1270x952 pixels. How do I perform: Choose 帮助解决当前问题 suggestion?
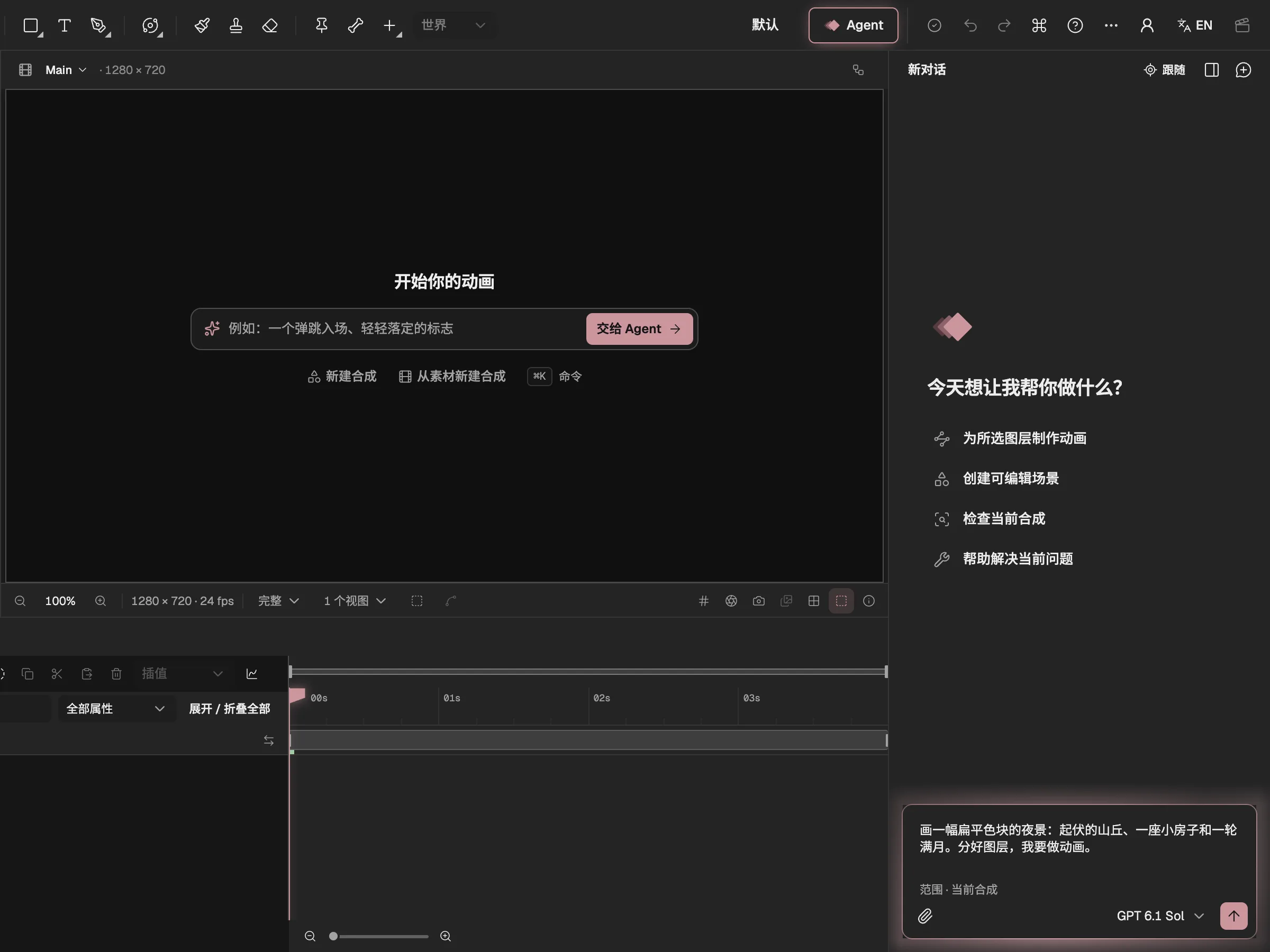tap(1004, 559)
